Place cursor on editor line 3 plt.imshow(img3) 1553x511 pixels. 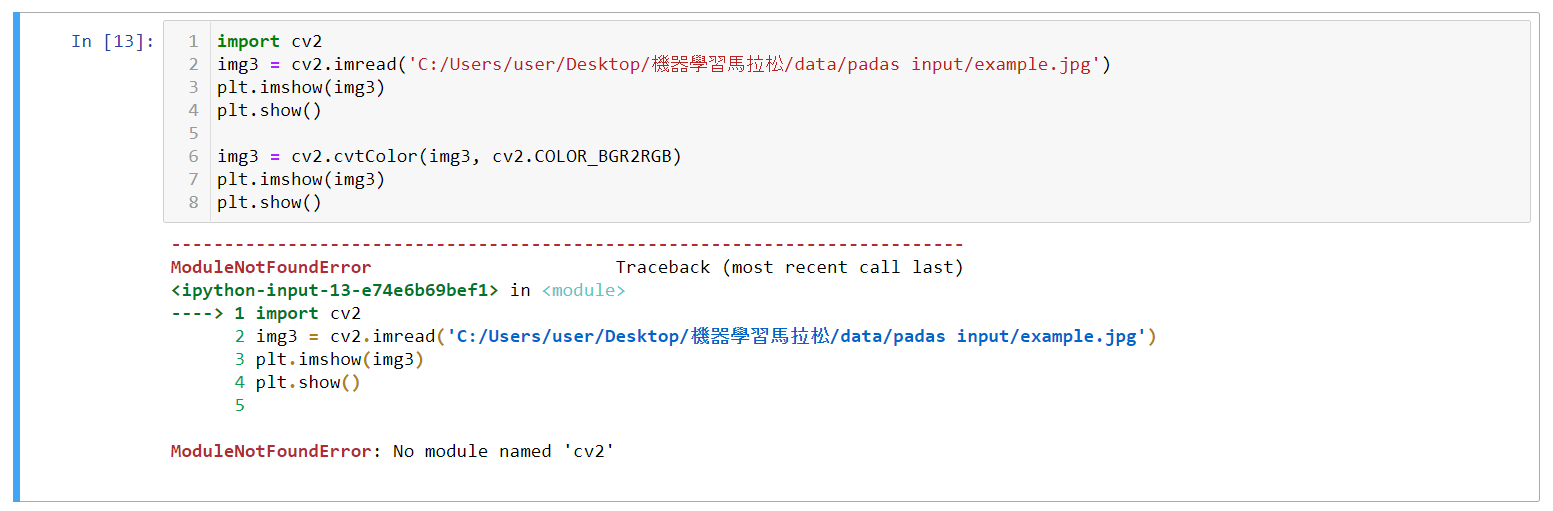click(301, 87)
